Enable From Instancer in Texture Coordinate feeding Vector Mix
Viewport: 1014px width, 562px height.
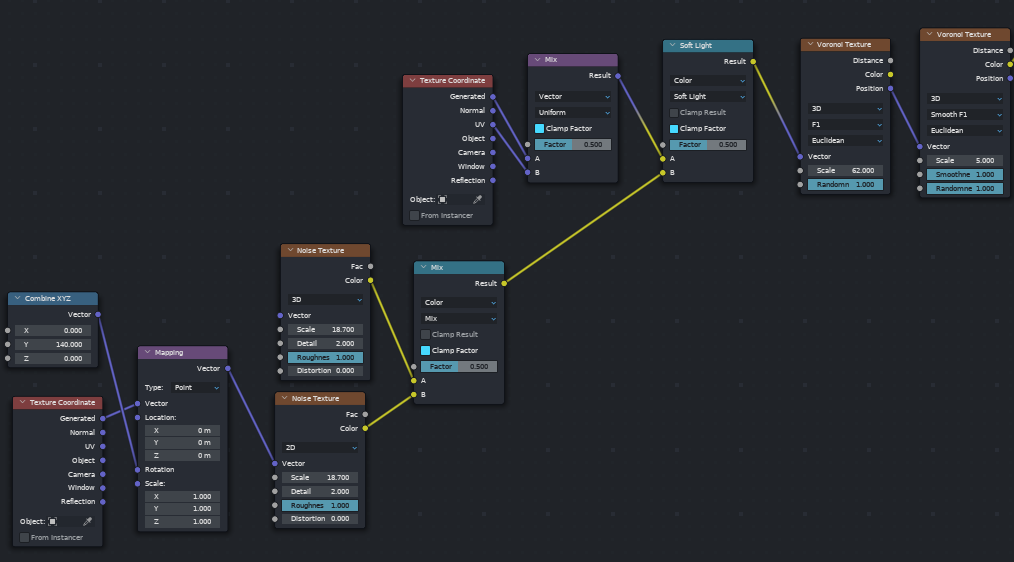click(415, 215)
